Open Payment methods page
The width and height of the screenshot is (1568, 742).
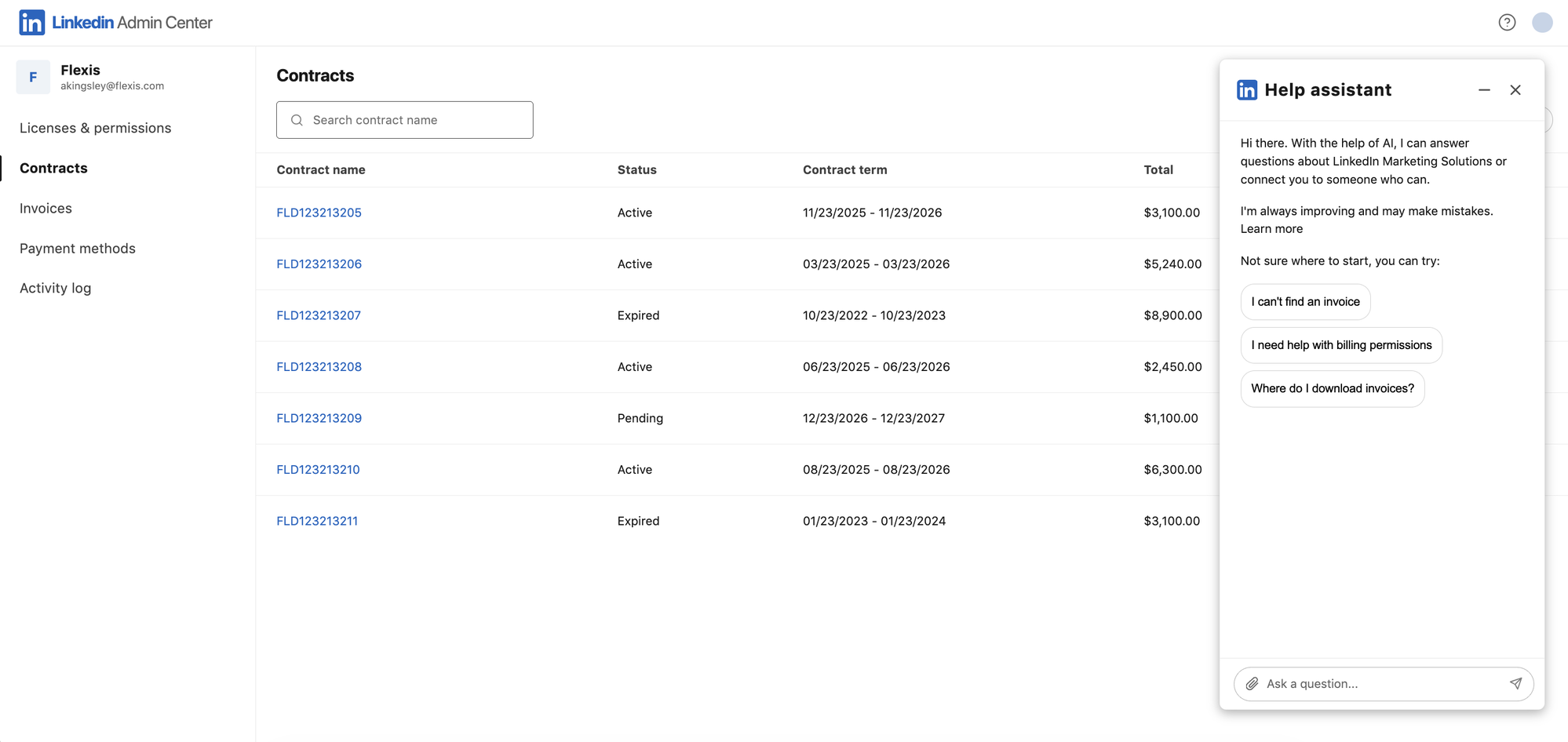[78, 248]
